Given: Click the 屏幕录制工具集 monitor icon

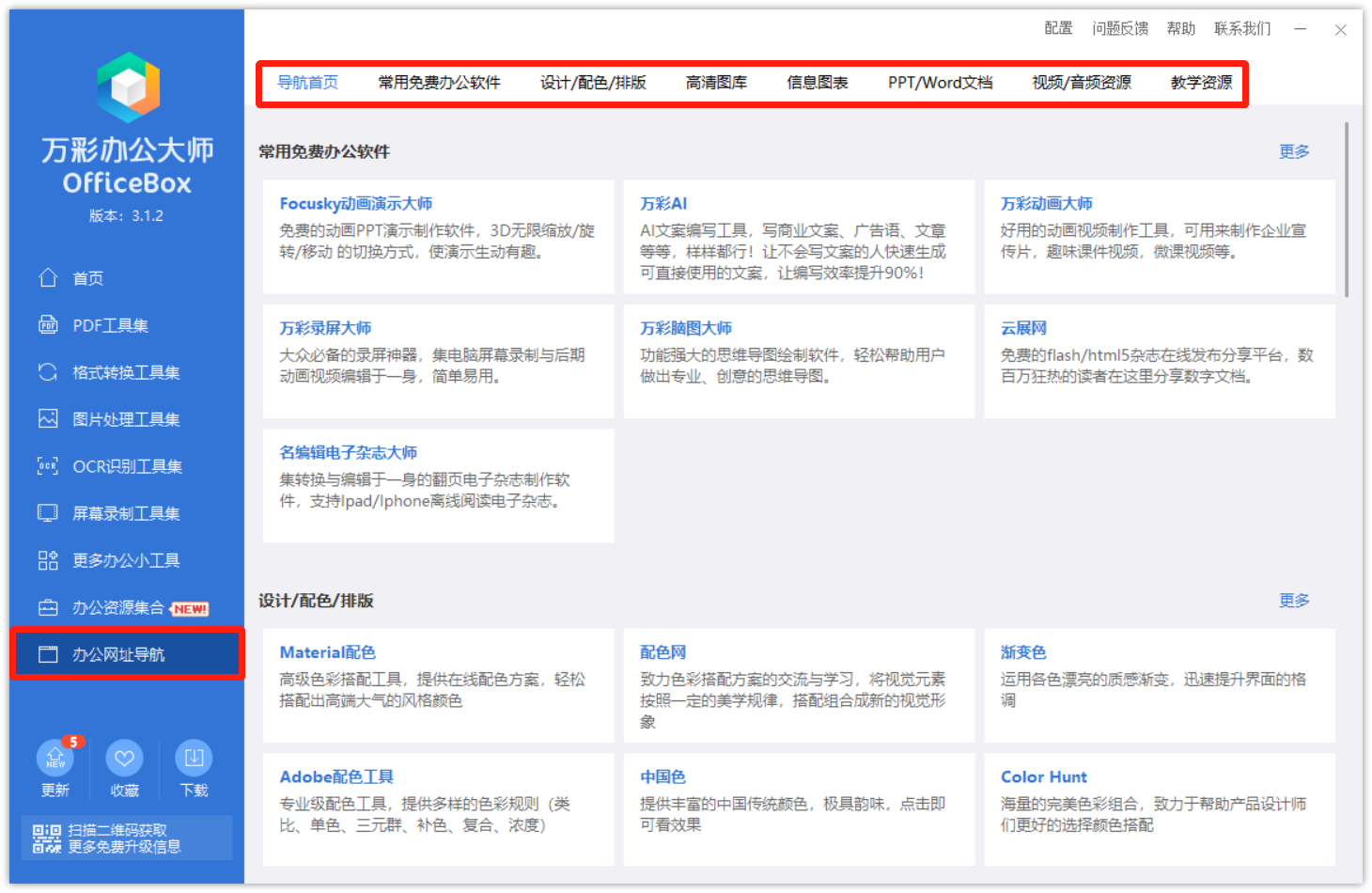Looking at the screenshot, I should click(48, 512).
